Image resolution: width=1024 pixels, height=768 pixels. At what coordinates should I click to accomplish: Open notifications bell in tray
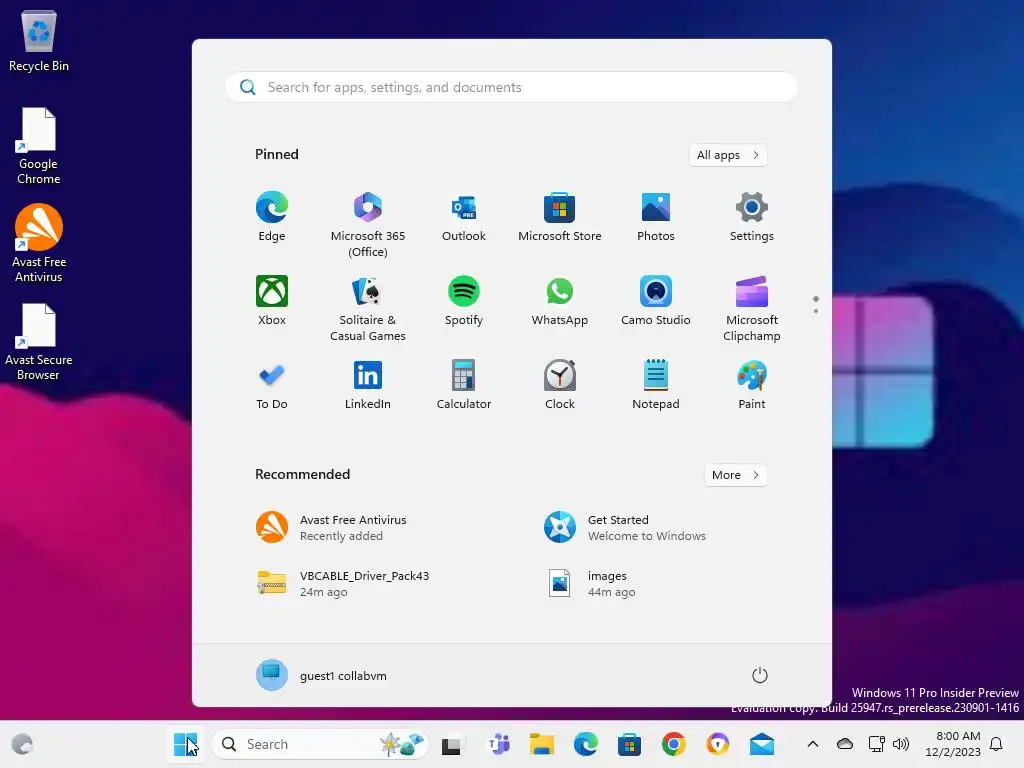point(996,744)
